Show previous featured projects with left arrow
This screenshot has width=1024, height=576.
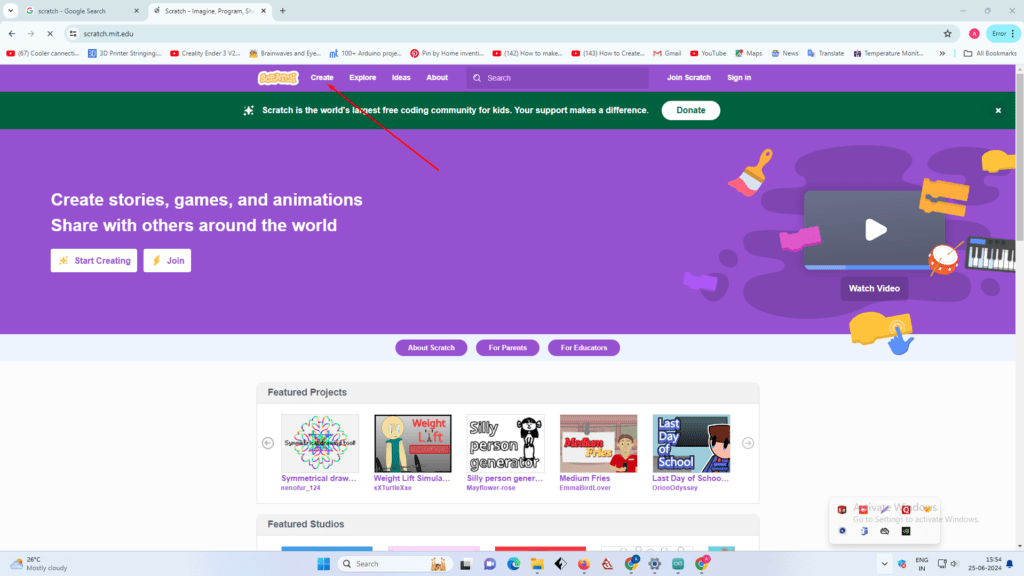point(268,443)
